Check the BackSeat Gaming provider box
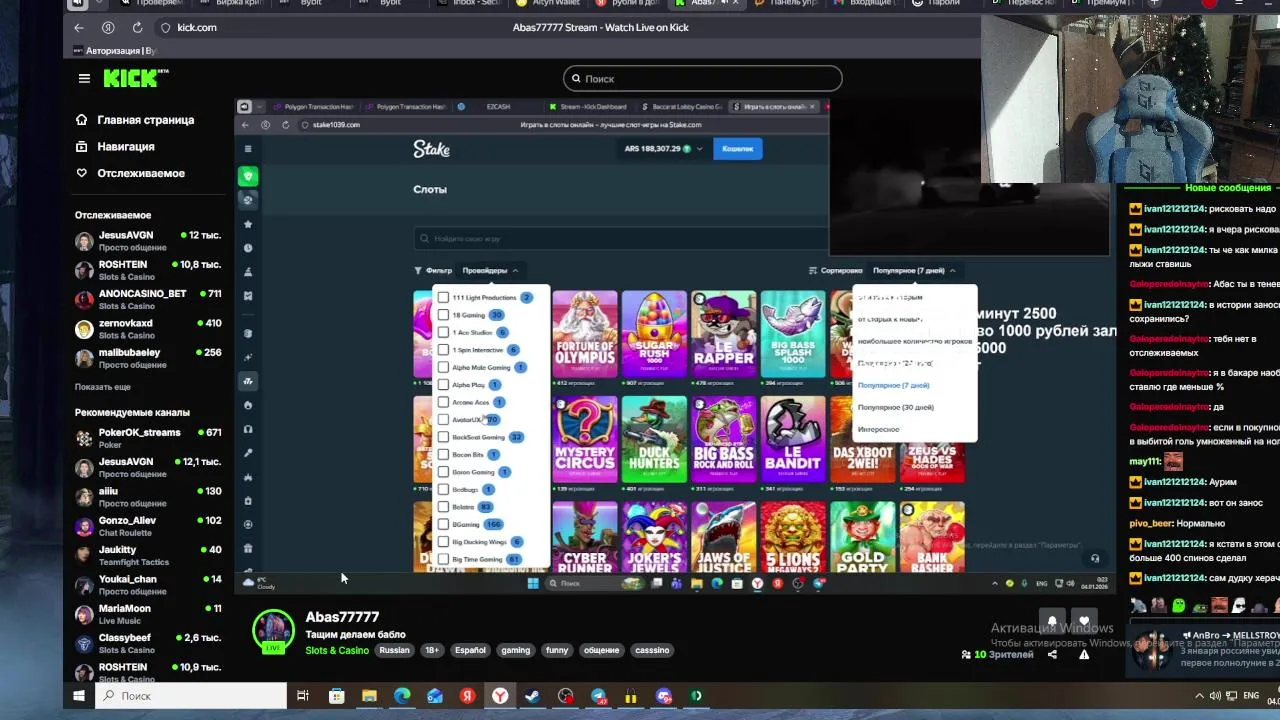1280x720 pixels. click(443, 437)
